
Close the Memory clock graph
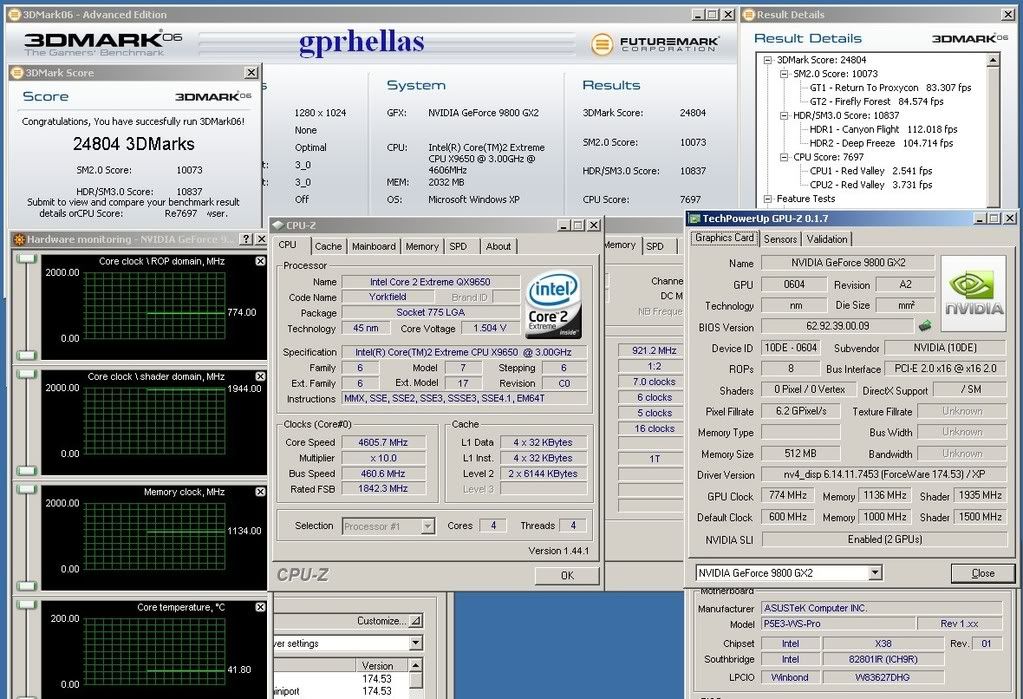click(x=260, y=491)
